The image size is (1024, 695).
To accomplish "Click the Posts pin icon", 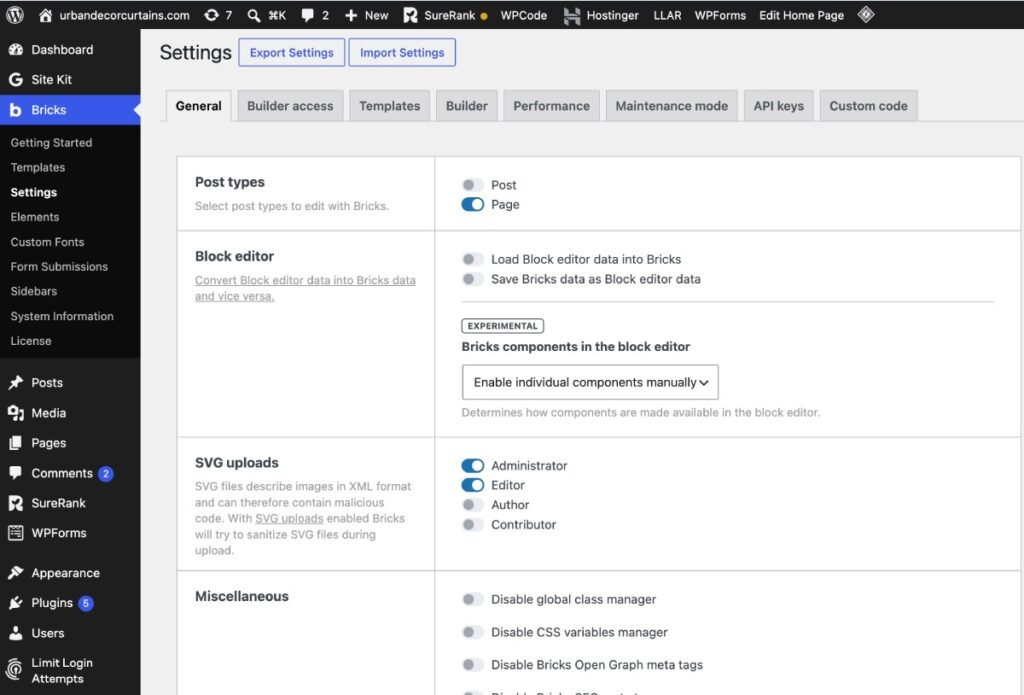I will tap(16, 383).
